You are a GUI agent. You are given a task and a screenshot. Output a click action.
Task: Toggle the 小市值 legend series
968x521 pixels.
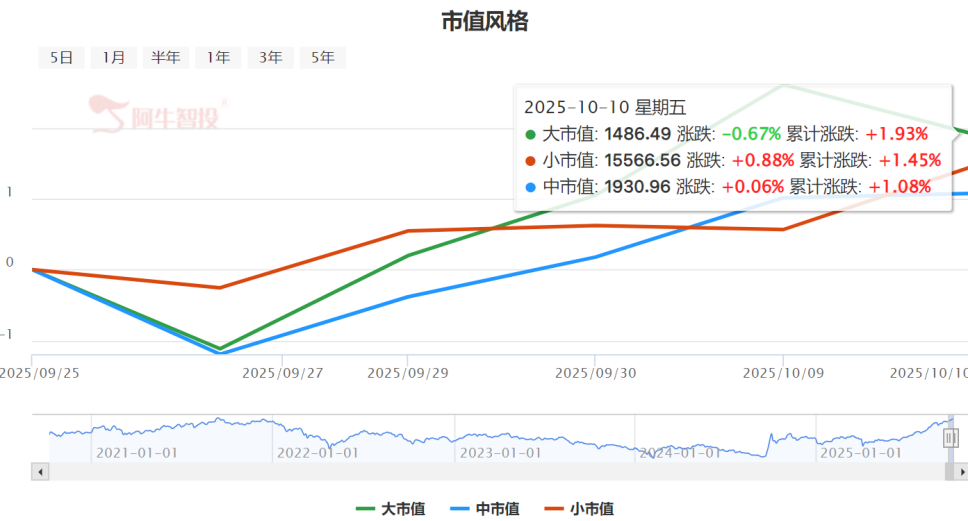click(x=591, y=509)
